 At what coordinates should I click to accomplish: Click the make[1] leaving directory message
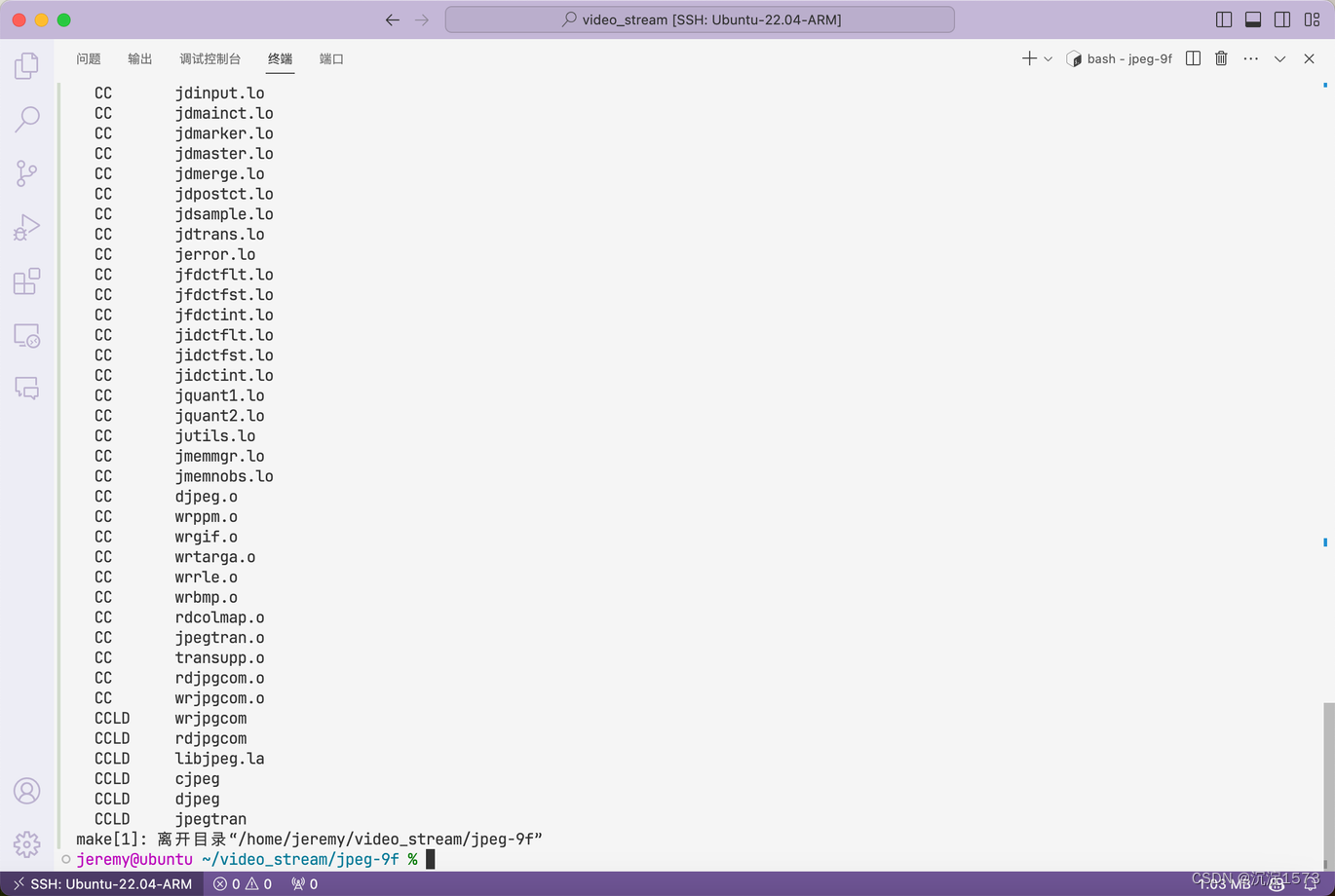click(x=309, y=840)
